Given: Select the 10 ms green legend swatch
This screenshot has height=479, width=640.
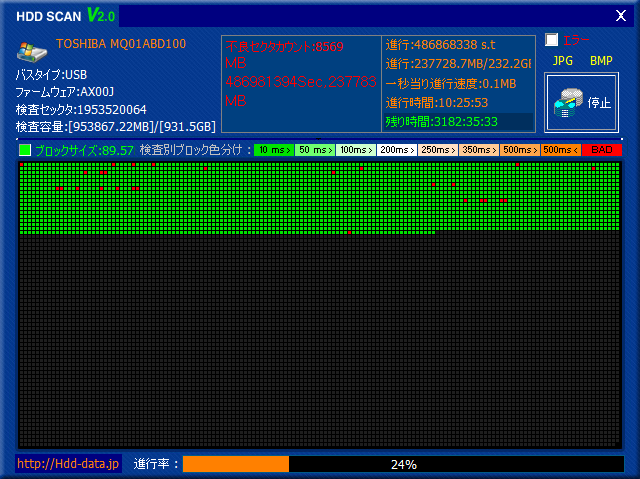Looking at the screenshot, I should click(273, 149).
